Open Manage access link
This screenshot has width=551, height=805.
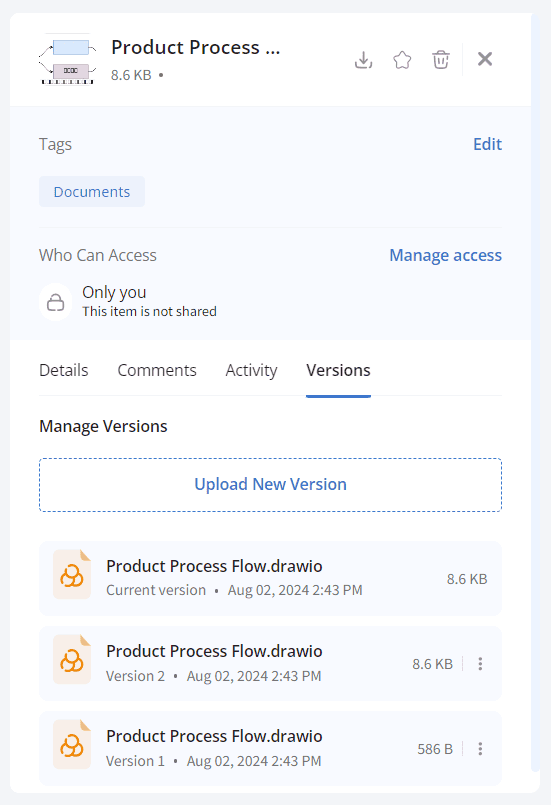point(446,255)
